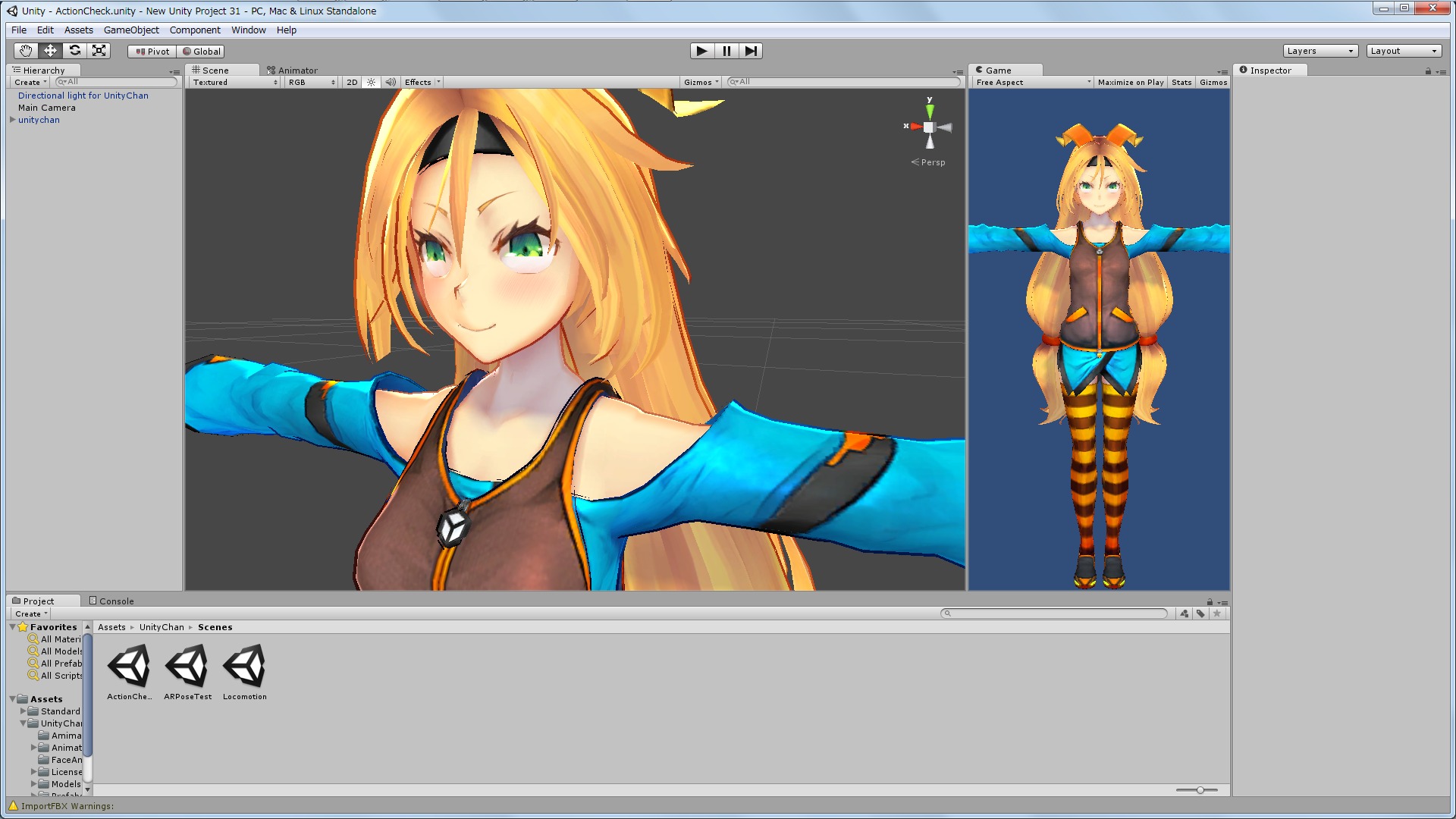This screenshot has height=819, width=1456.
Task: Toggle scene audio speaker icon
Action: tap(390, 82)
